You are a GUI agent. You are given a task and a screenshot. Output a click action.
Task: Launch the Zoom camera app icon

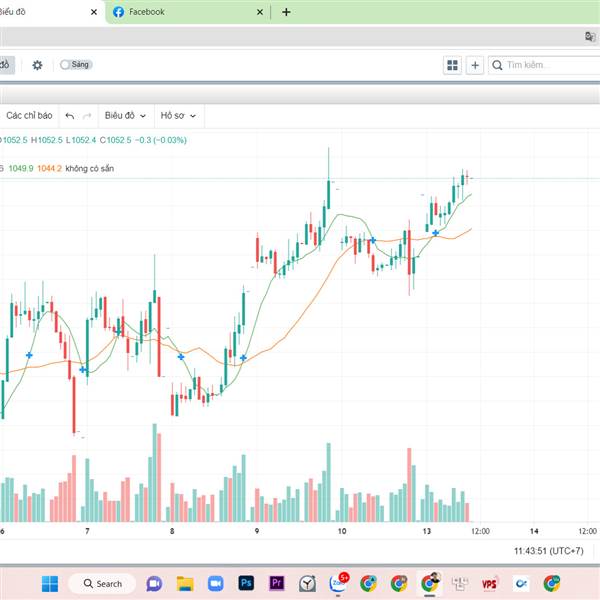click(215, 584)
